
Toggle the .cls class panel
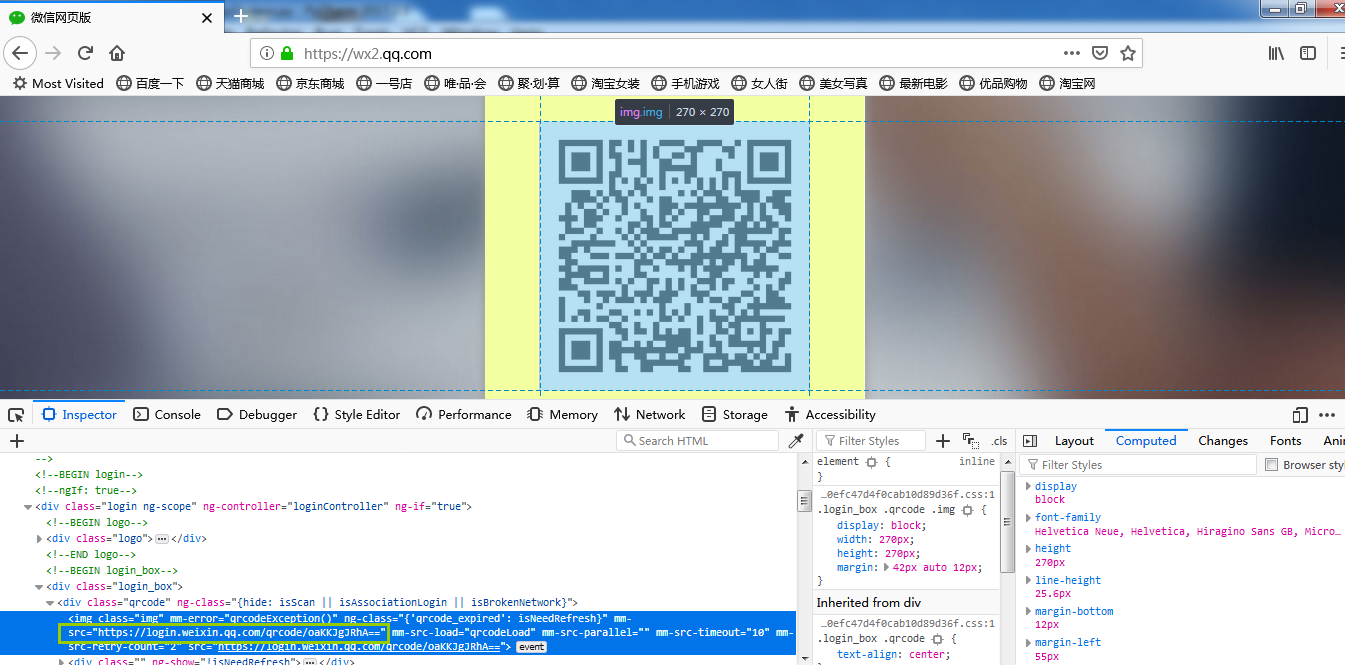pos(999,441)
